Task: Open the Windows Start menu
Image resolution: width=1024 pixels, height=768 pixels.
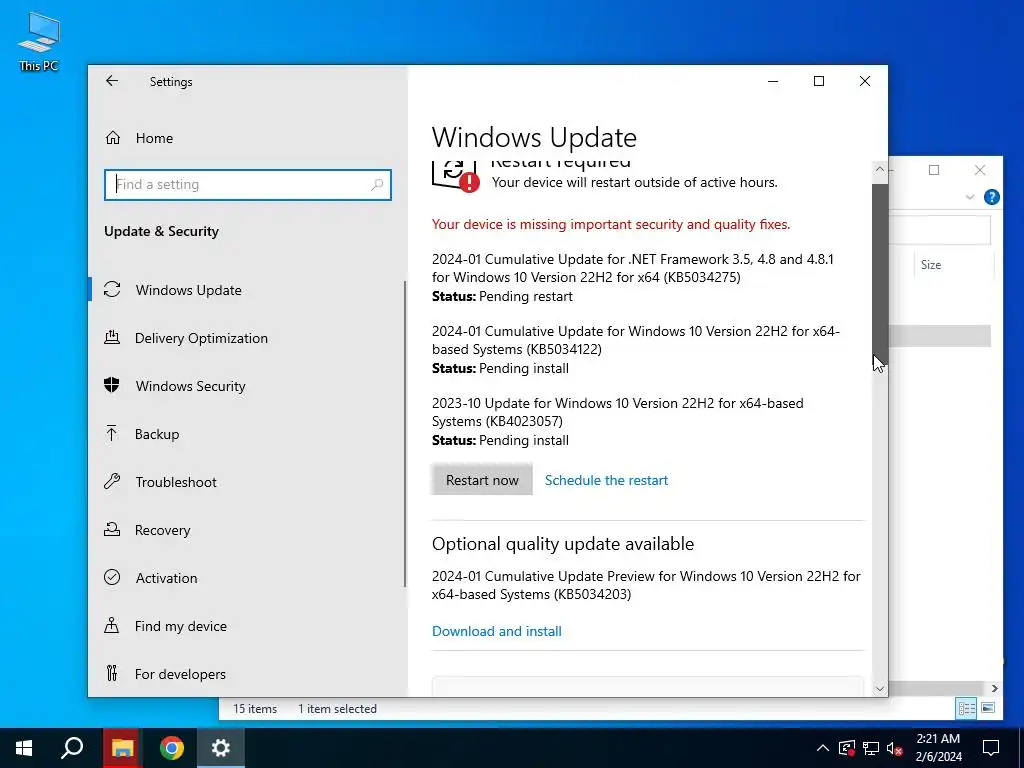Action: tap(24, 748)
